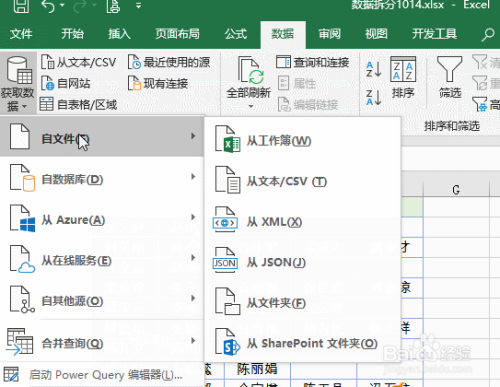
Task: Launch 启动 Power Query 编辑器(L)
Action: pyautogui.click(x=102, y=375)
